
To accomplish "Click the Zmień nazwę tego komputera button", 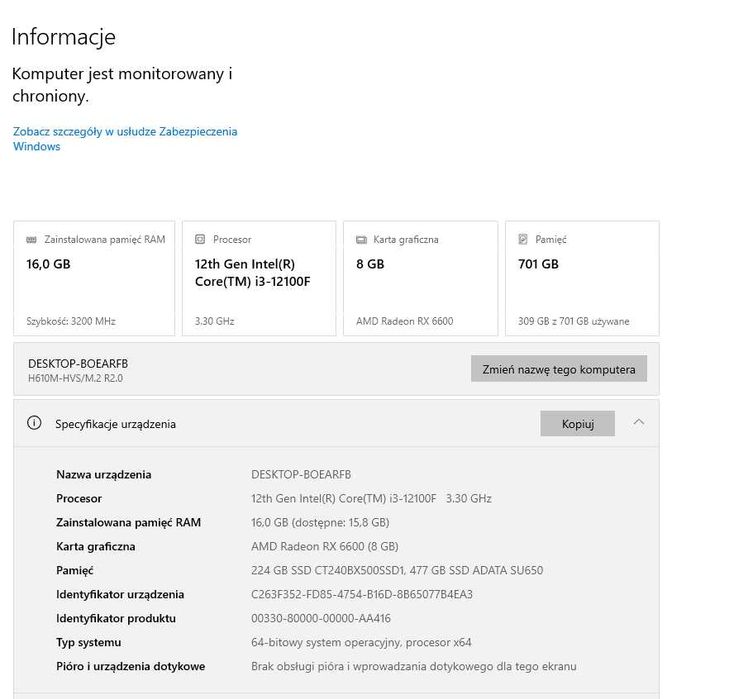I will (558, 369).
